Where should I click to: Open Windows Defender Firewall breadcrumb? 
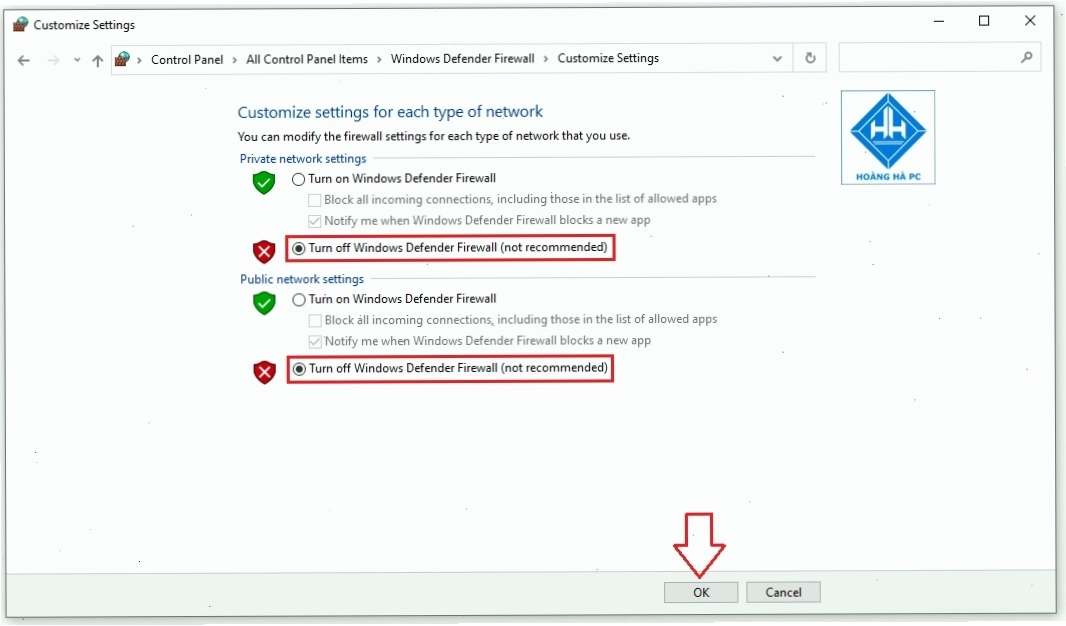click(462, 58)
